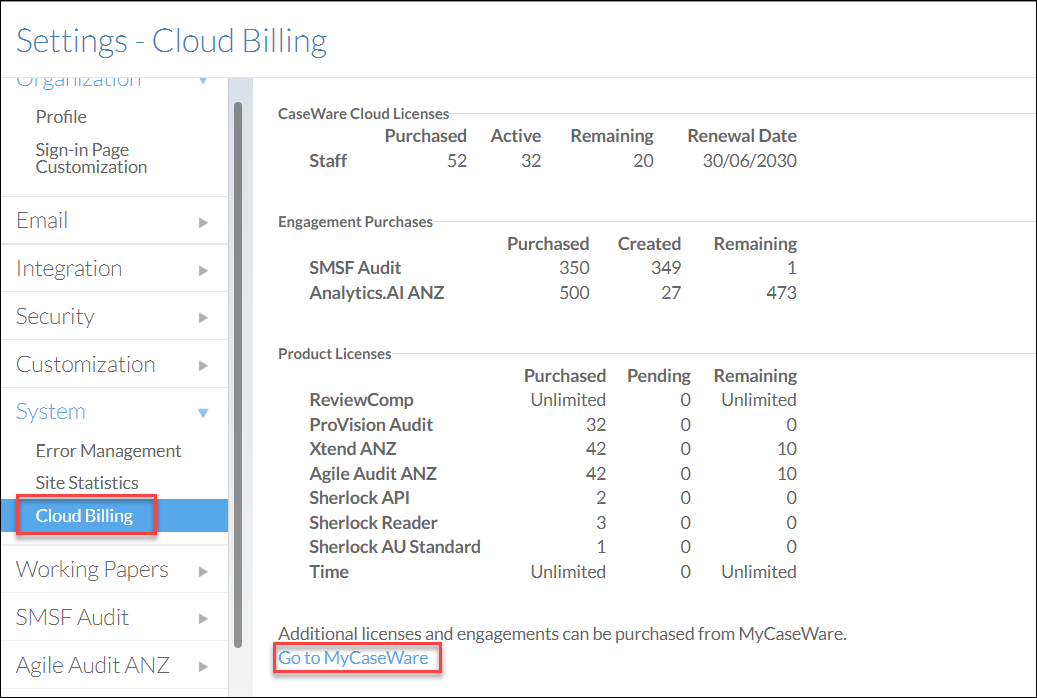Expand the Customization section arrow

pos(203,365)
